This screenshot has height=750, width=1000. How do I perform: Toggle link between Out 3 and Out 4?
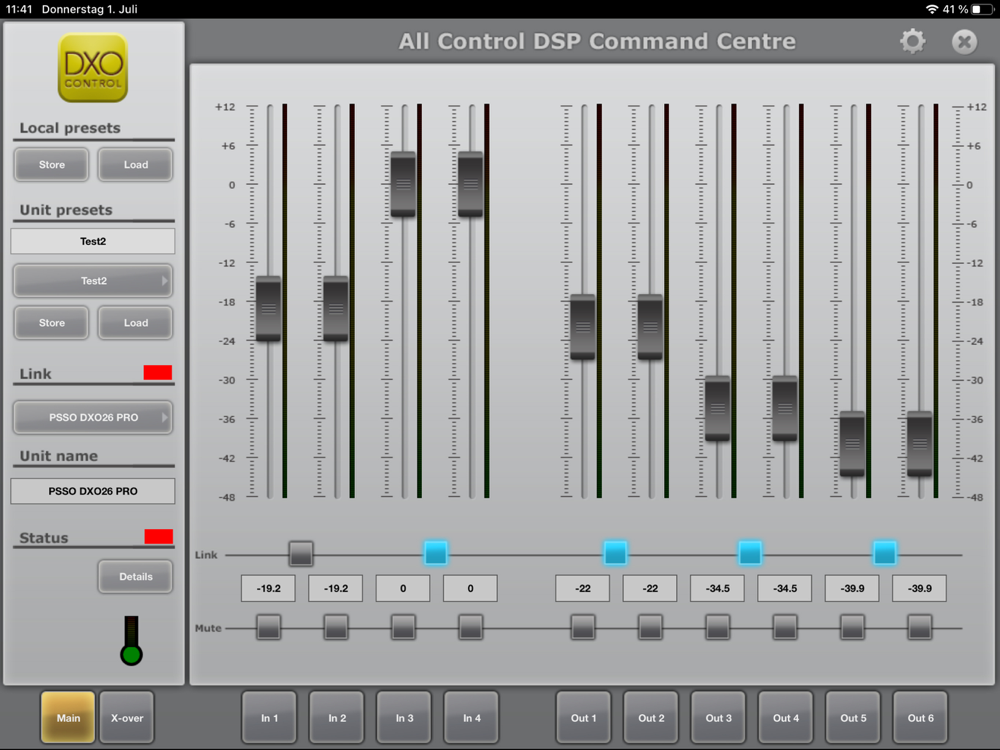click(750, 553)
